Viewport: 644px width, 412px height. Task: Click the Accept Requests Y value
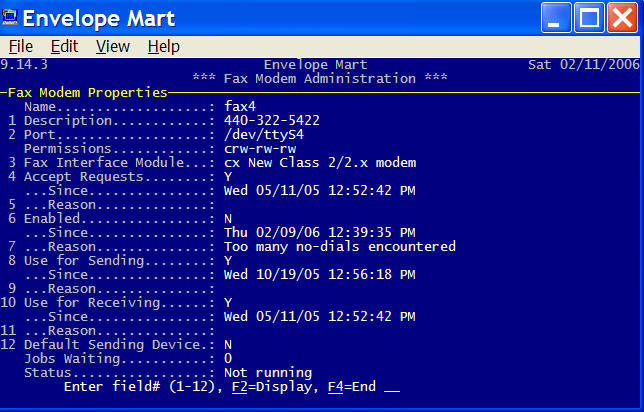pos(228,177)
